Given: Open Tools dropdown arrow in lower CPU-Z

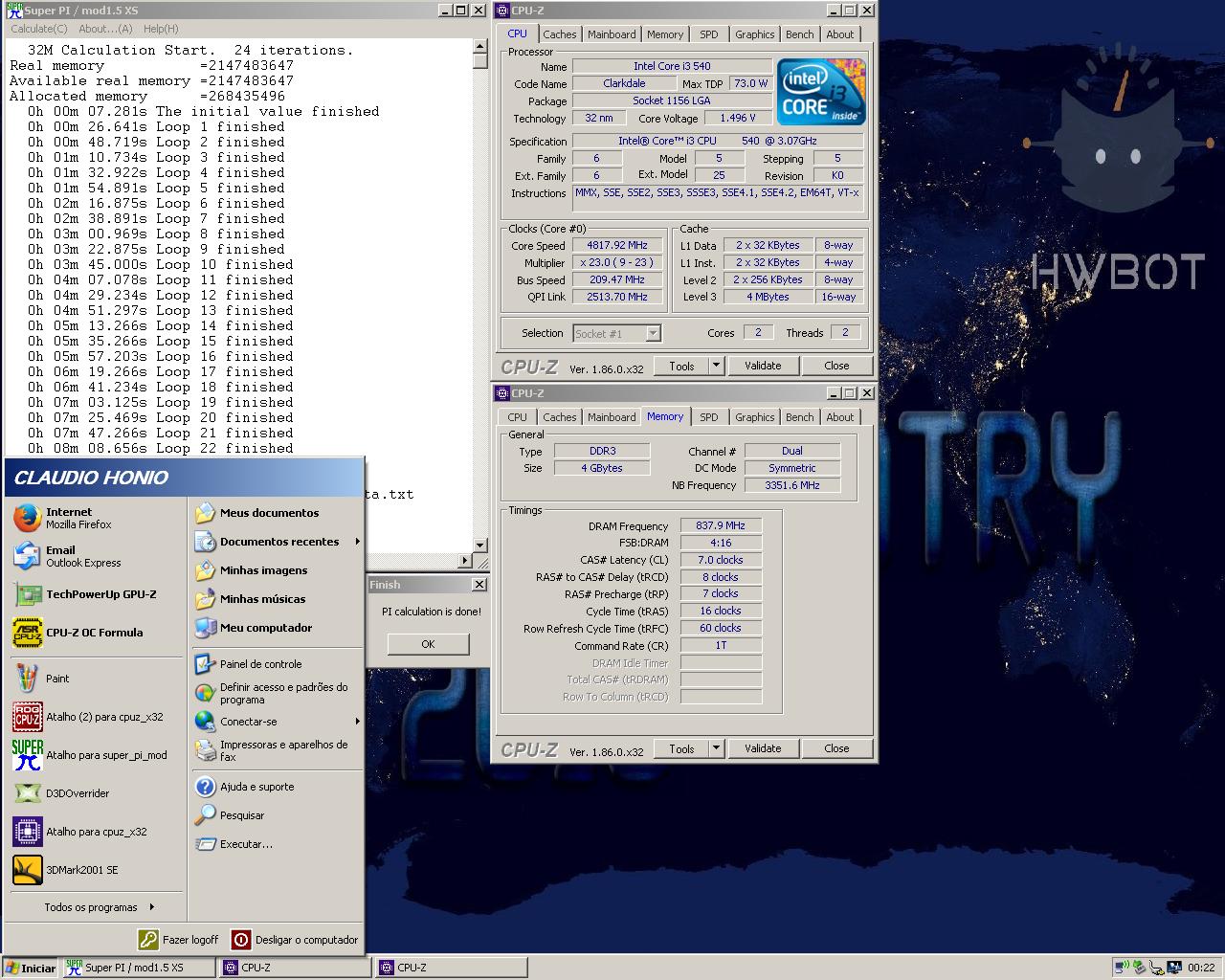Looking at the screenshot, I should pyautogui.click(x=715, y=748).
